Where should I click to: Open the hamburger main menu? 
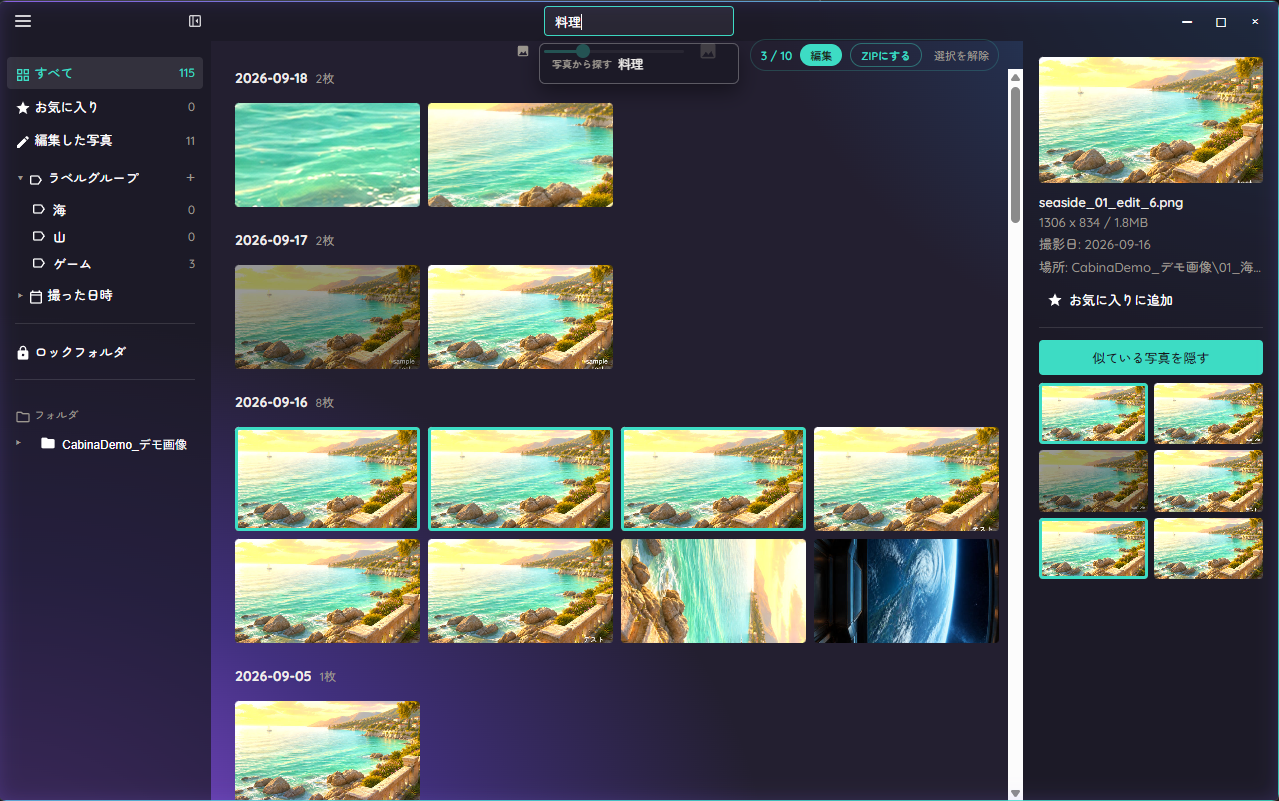point(23,21)
